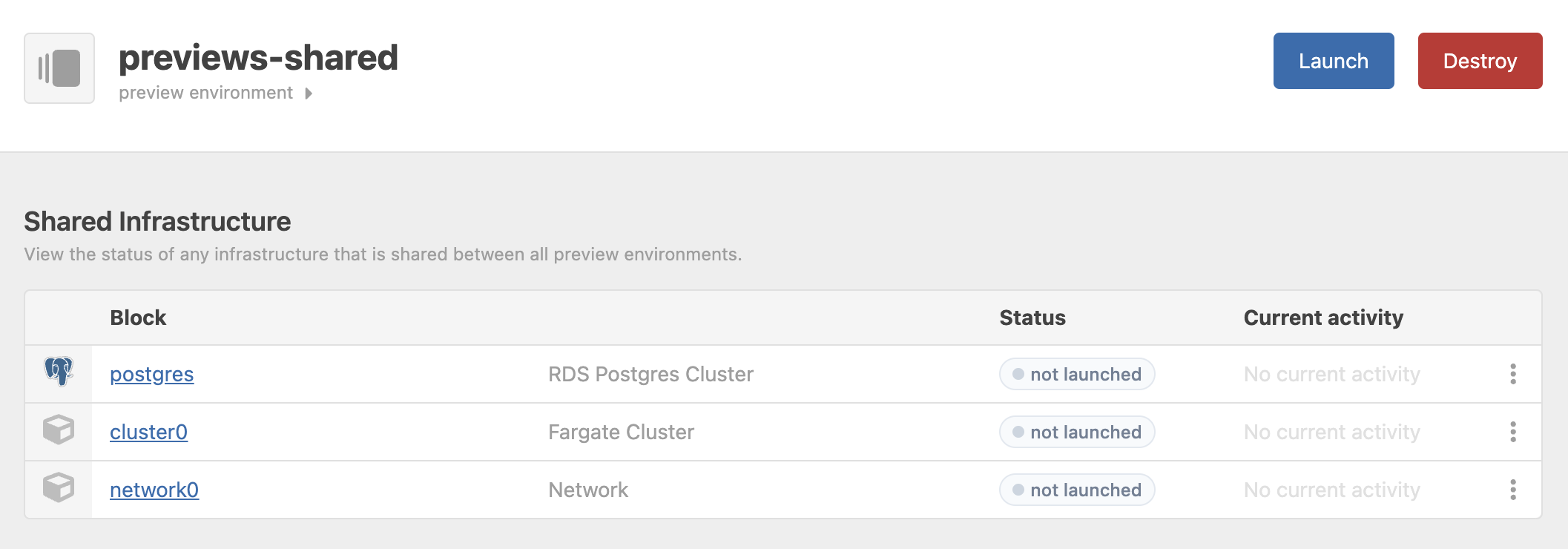1568x549 pixels.
Task: Click the cluster0 not launched status badge
Action: (x=1077, y=432)
